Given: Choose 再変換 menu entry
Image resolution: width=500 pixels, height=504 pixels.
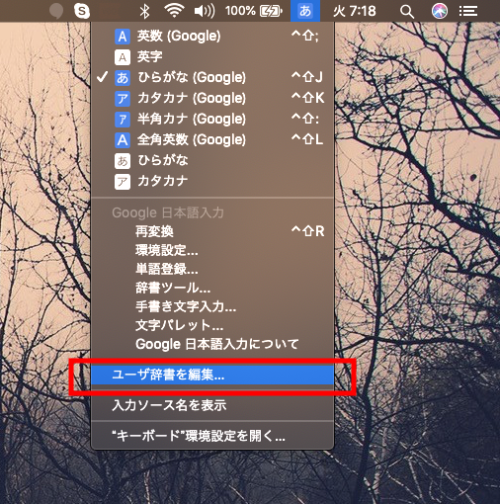Looking at the screenshot, I should 212,231.
